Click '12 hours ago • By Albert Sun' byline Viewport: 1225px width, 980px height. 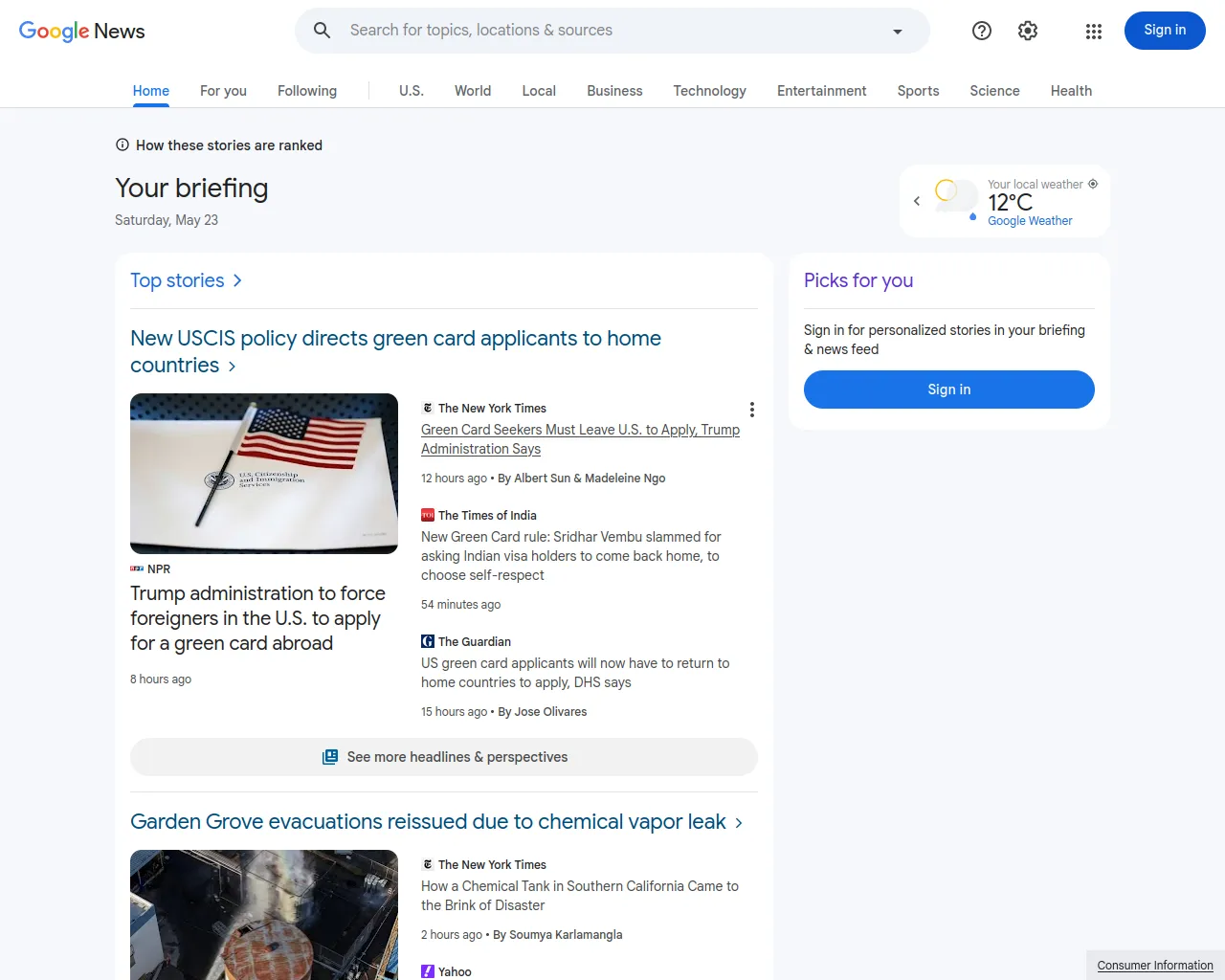click(543, 479)
